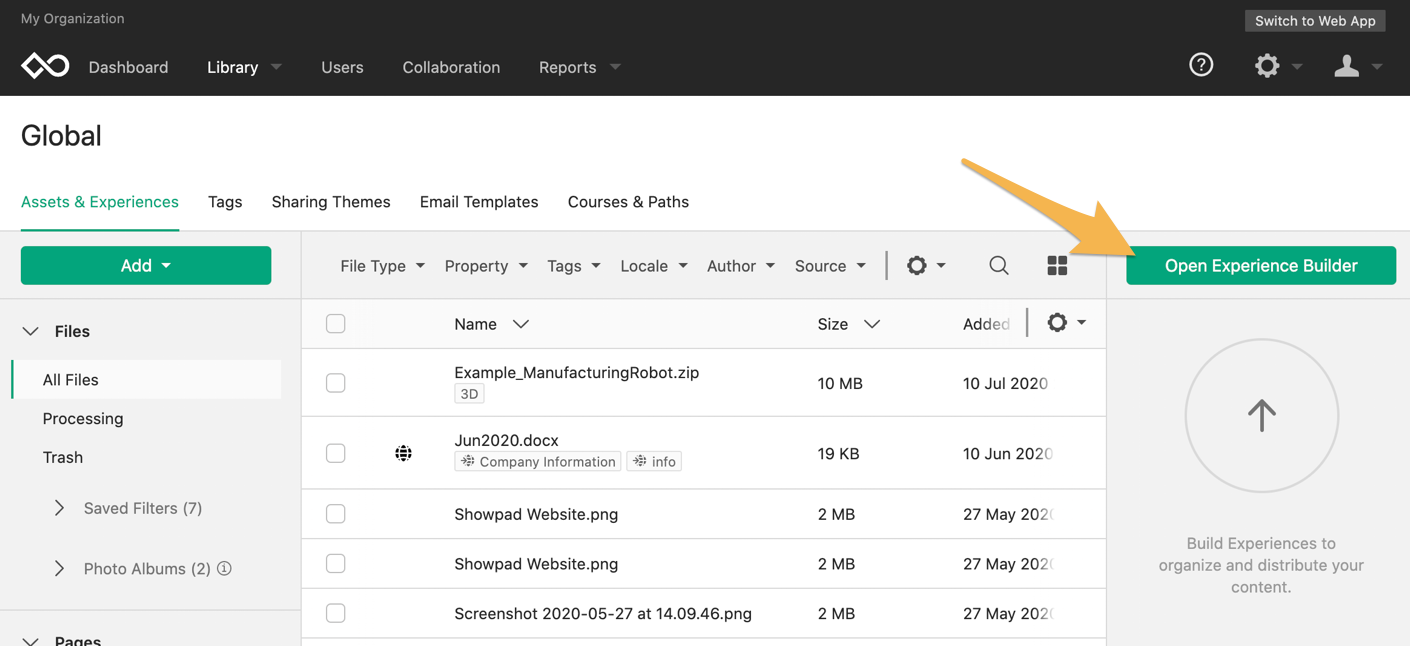
Task: Check the Screenshot 2020-05-27 row checkbox
Action: coord(336,613)
